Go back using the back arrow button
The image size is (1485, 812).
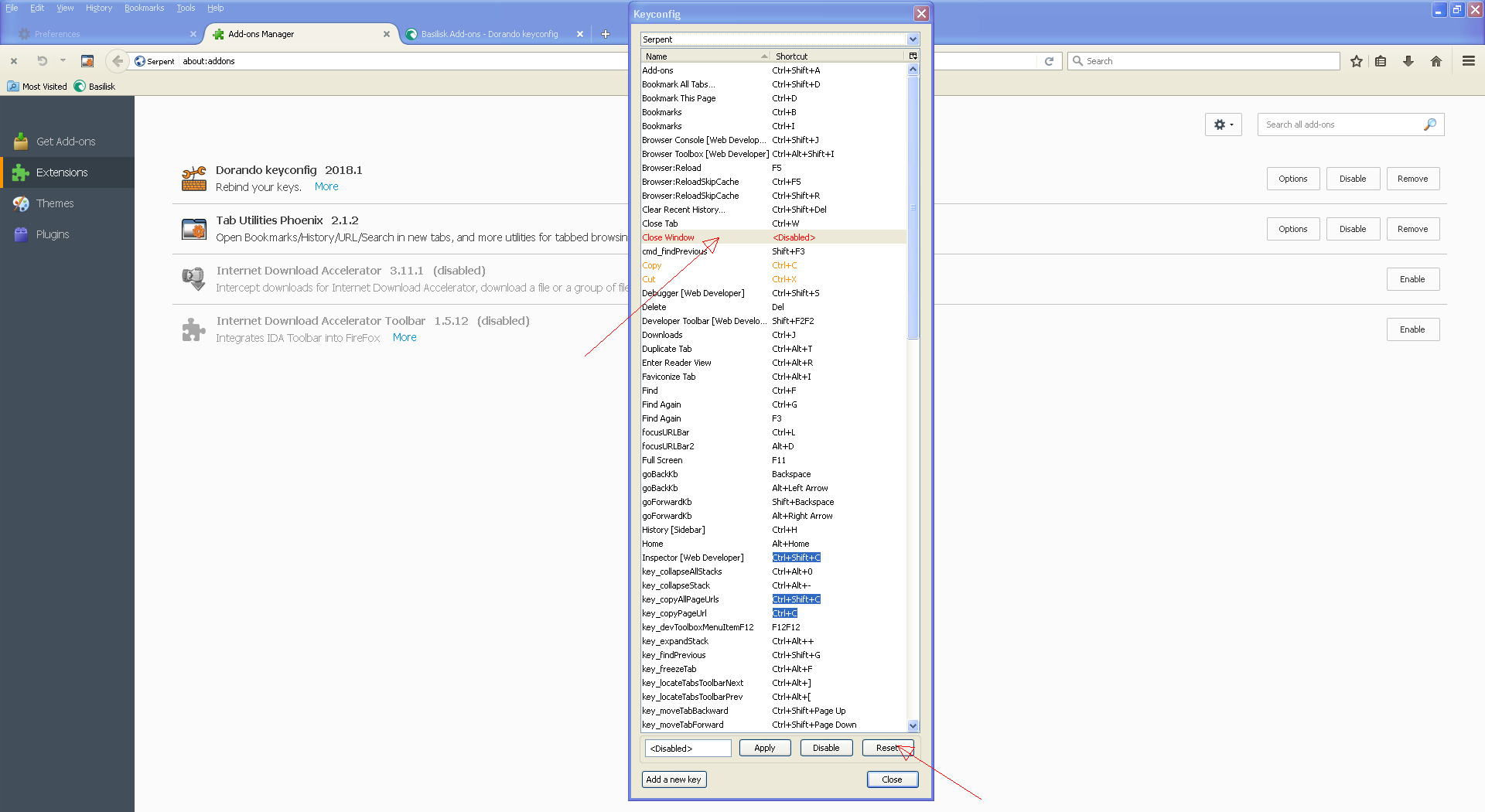click(118, 61)
